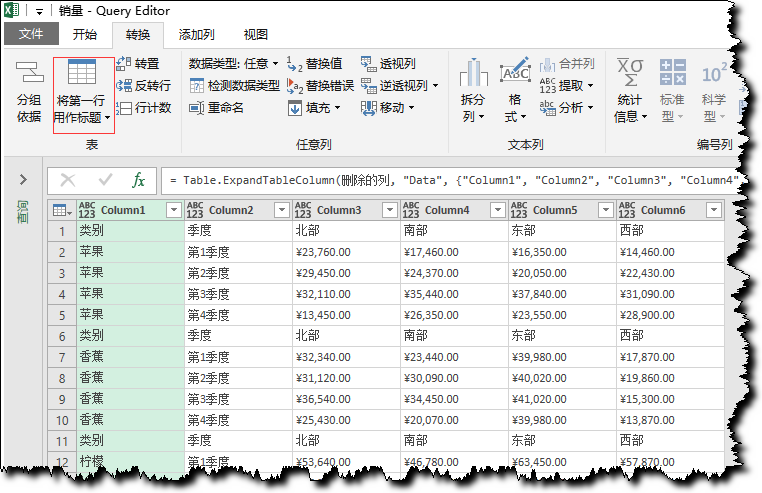Open the Move (移动) menu
The image size is (762, 493).
(388, 107)
